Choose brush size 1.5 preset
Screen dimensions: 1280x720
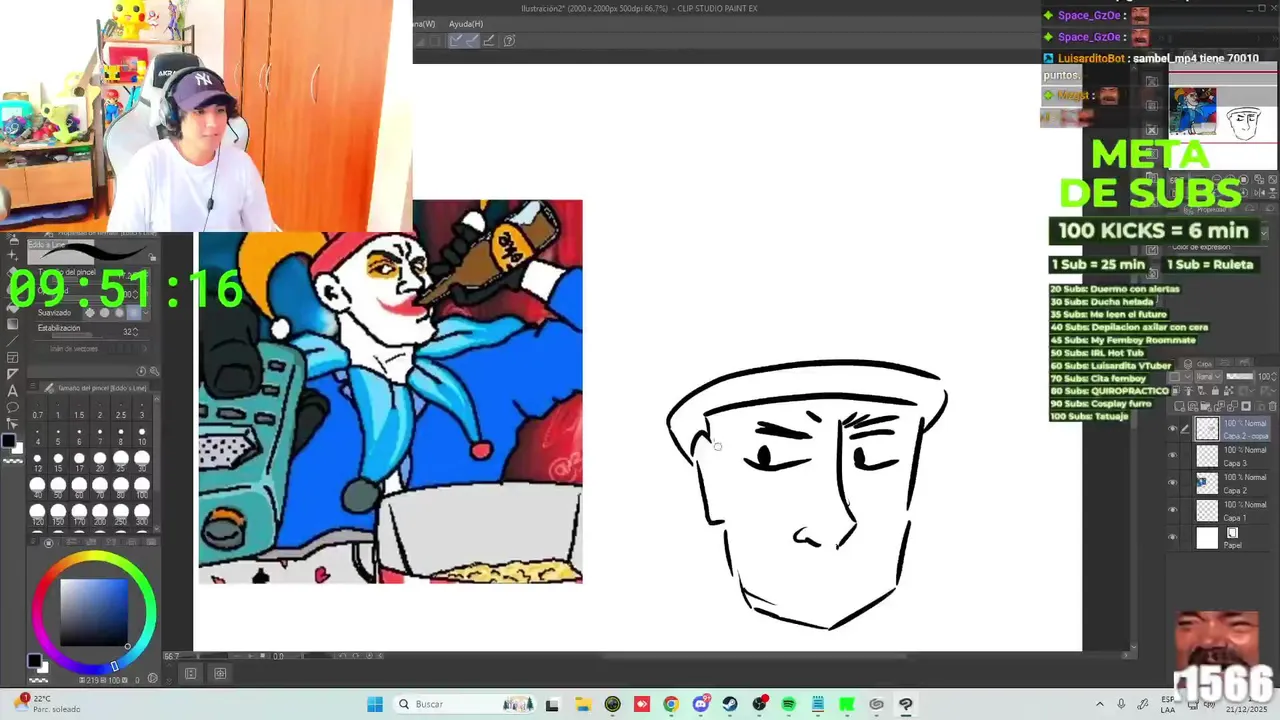coord(79,410)
